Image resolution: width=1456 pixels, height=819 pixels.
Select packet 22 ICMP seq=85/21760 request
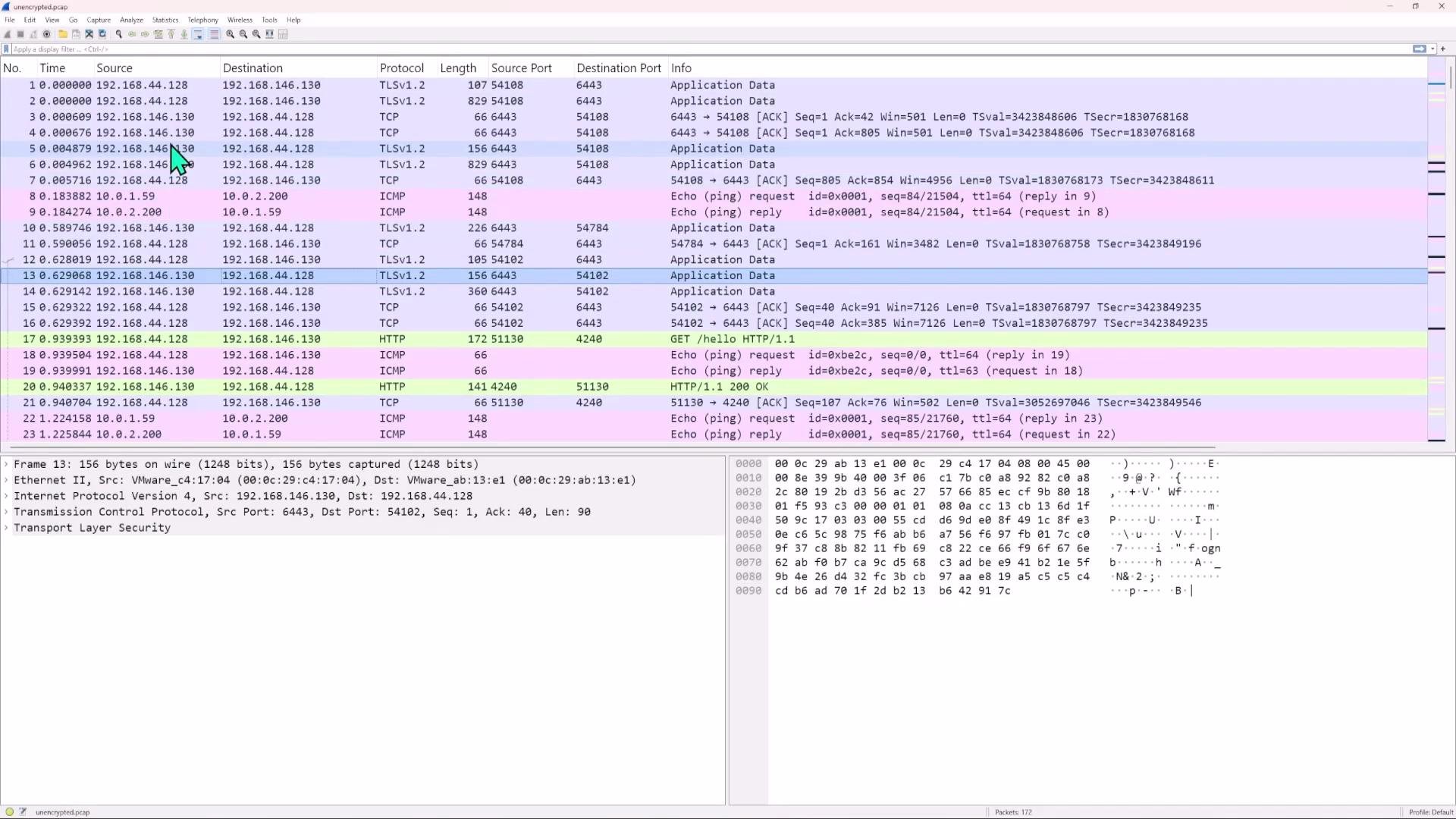coord(714,419)
